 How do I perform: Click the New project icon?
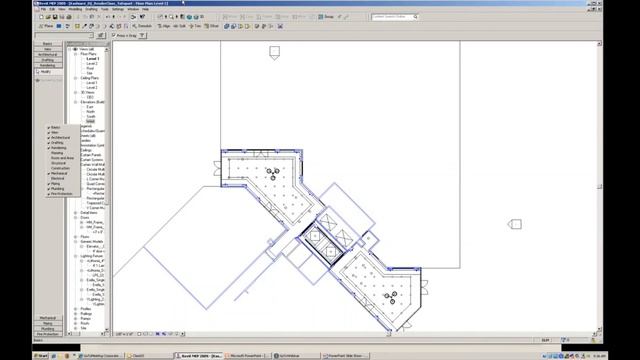tap(41, 17)
